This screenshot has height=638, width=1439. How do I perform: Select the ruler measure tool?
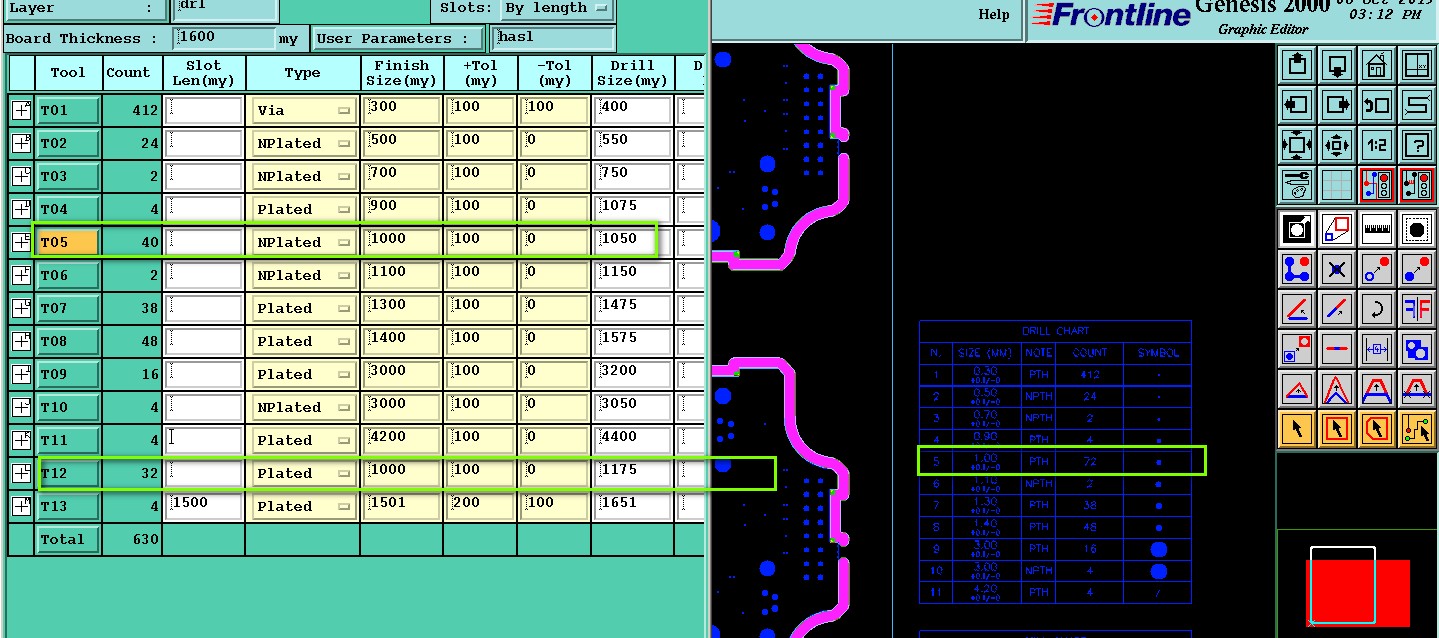[1377, 229]
